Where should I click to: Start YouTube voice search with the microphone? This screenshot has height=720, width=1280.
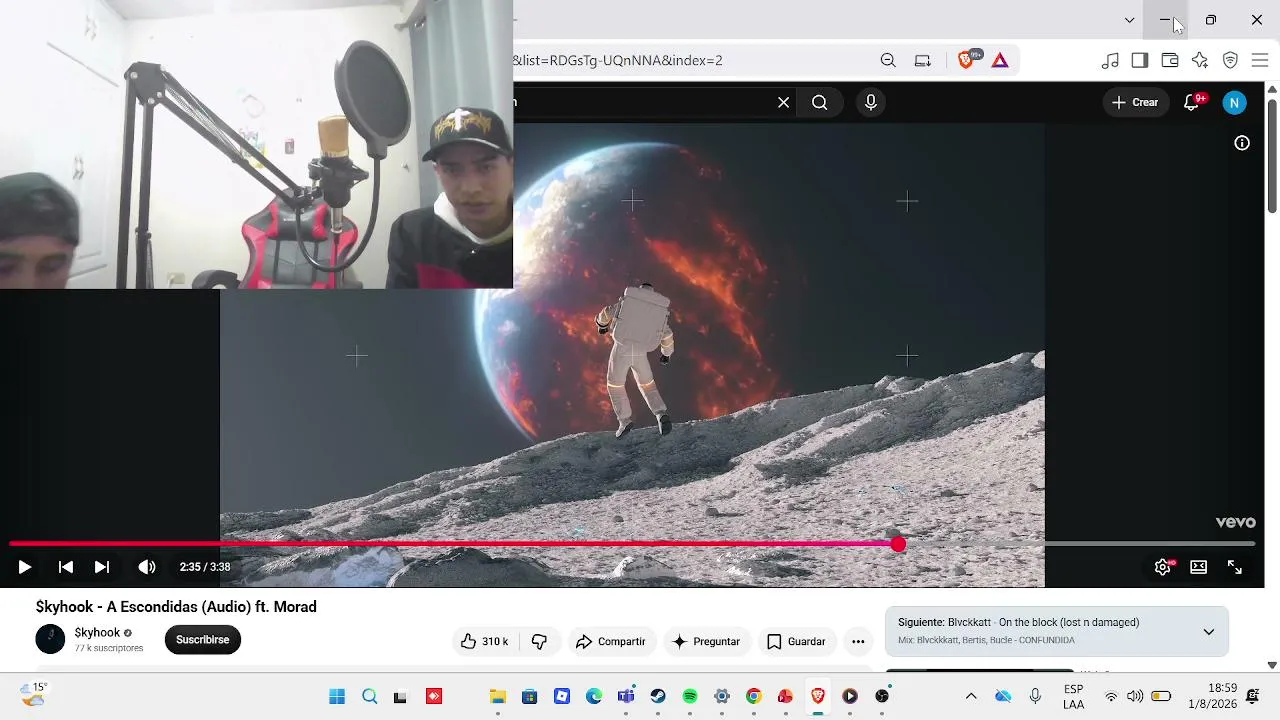871,102
